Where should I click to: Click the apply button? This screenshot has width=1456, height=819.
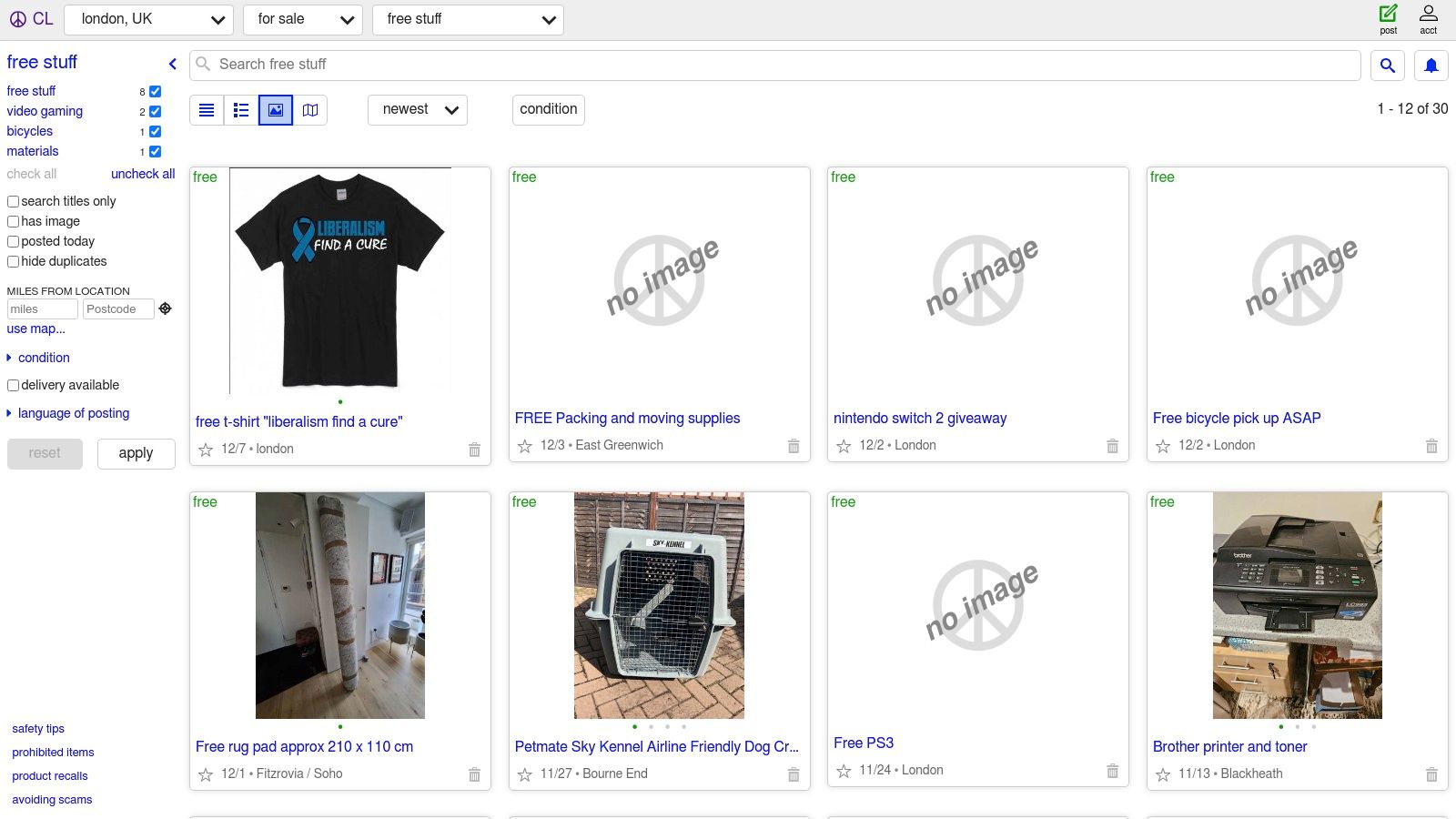coord(136,453)
